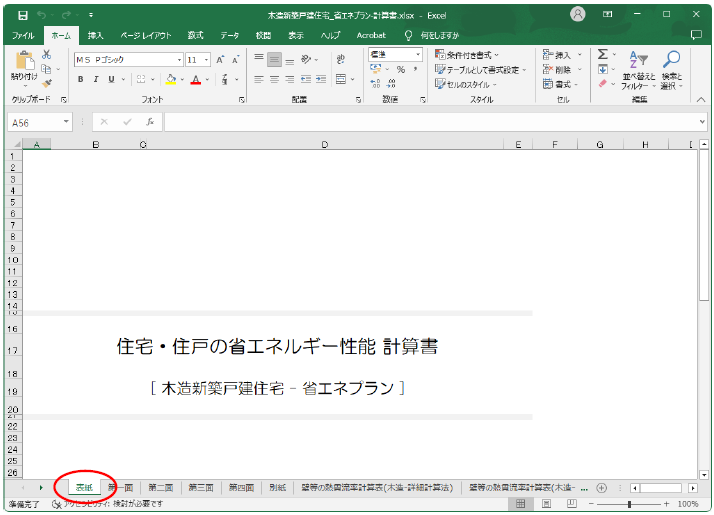This screenshot has height=515, width=714.
Task: Open the Name Box dropdown arrow
Action: [66, 122]
